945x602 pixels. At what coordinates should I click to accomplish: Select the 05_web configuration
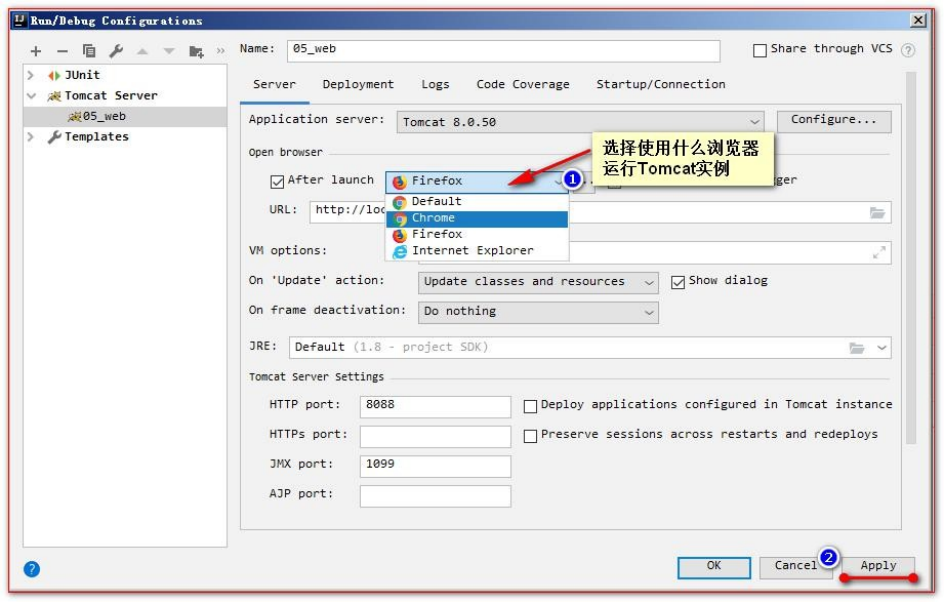(125, 116)
